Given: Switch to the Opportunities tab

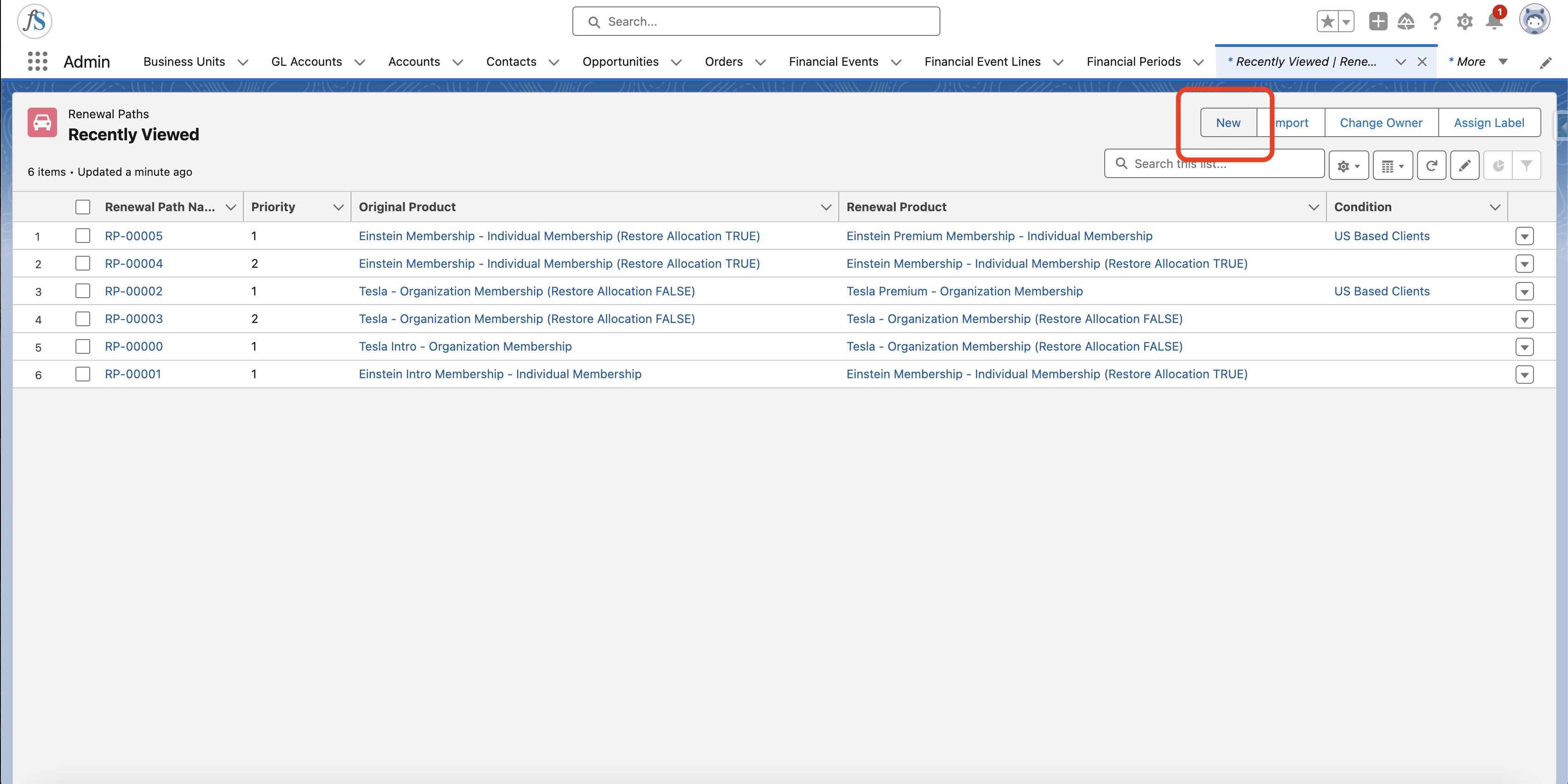Looking at the screenshot, I should [x=620, y=62].
